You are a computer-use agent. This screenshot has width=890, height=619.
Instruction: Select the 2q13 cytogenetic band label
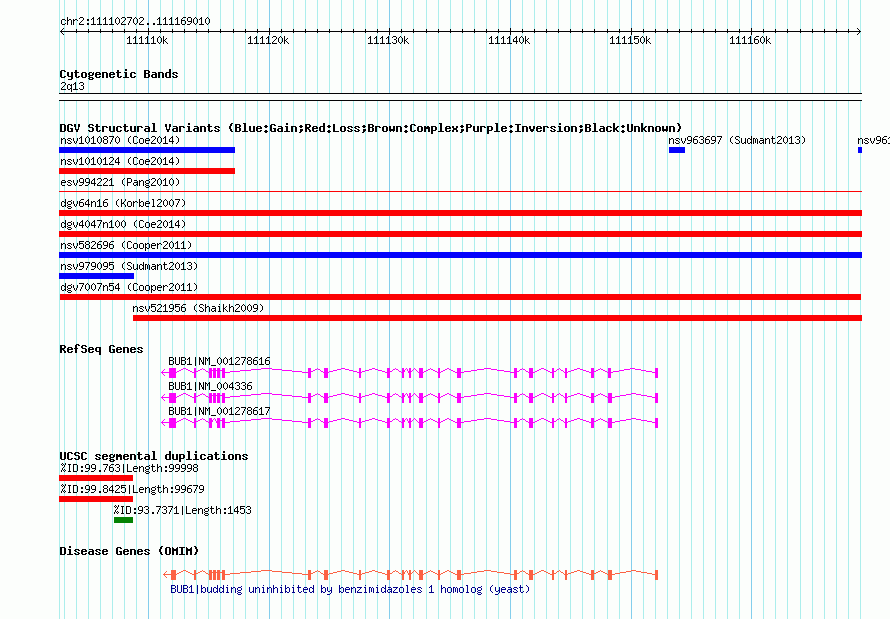(x=72, y=86)
